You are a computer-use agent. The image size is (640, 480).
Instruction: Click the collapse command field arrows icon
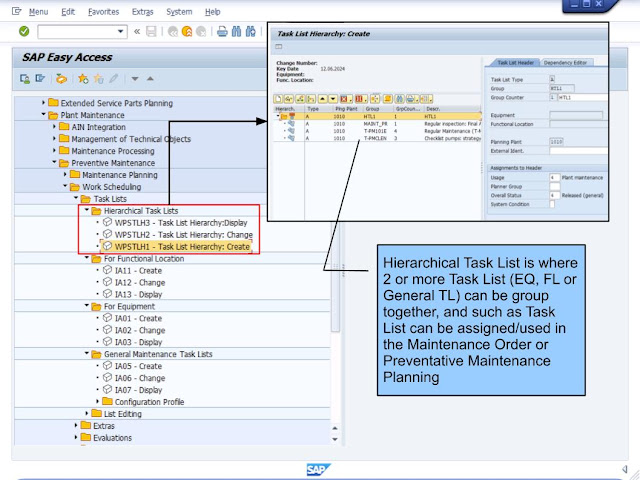tap(137, 31)
